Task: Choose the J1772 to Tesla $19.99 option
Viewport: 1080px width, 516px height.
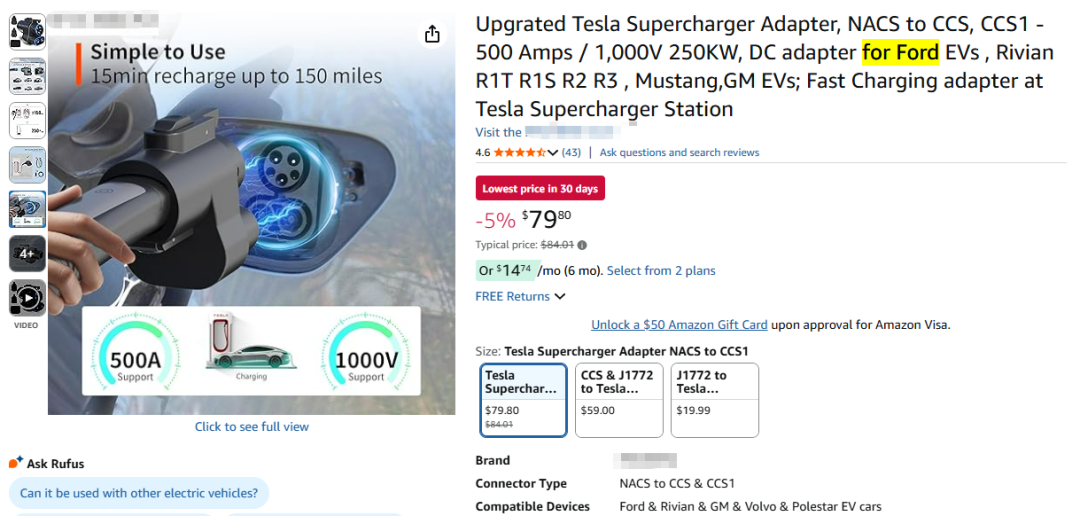Action: pyautogui.click(x=714, y=399)
